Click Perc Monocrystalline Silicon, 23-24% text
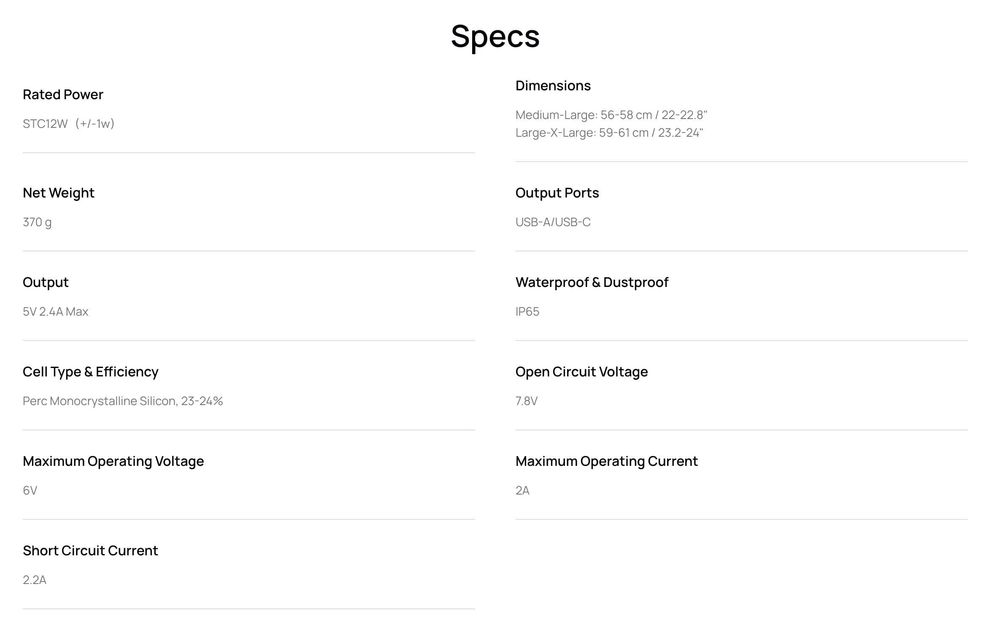 123,401
